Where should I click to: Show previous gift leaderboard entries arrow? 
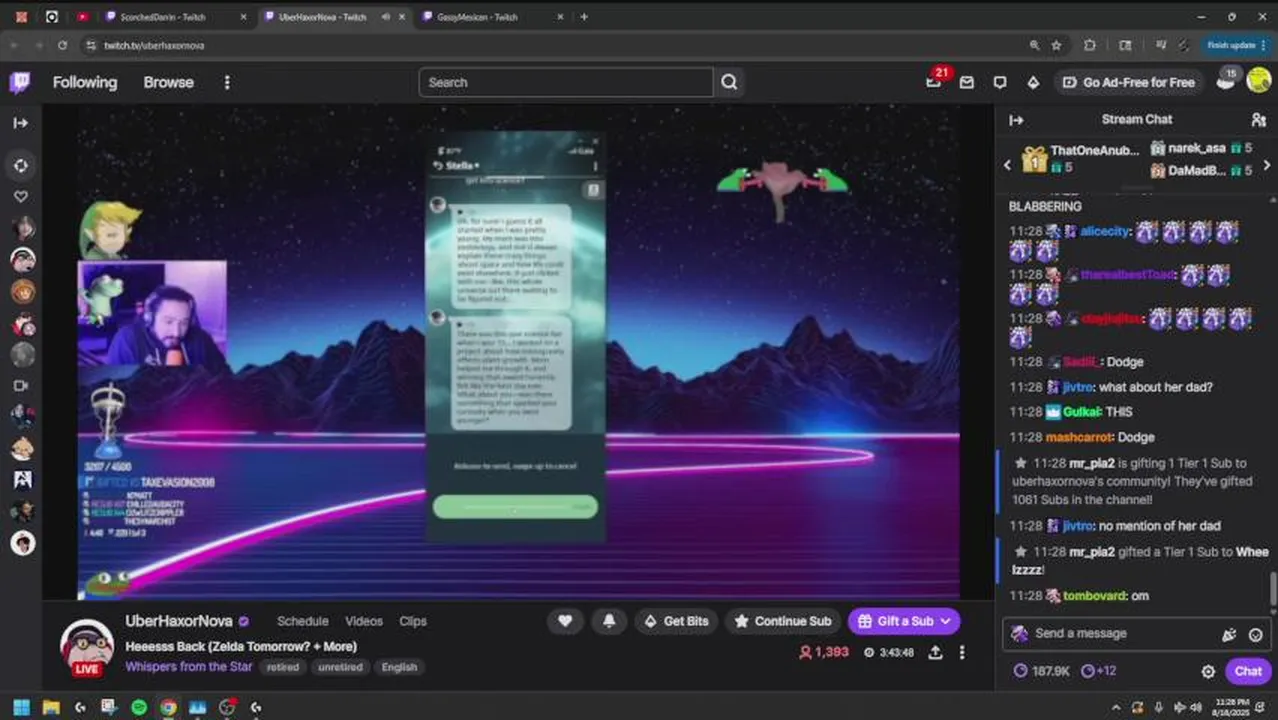1007,165
